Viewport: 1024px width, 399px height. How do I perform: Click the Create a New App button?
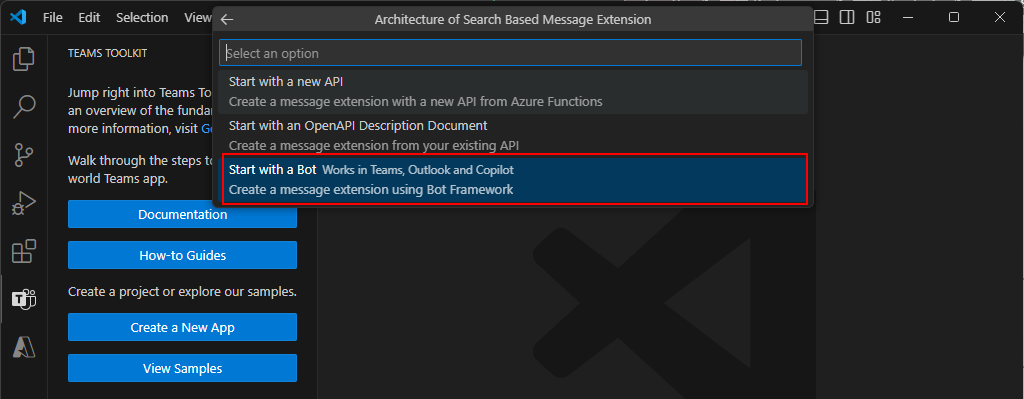(182, 327)
